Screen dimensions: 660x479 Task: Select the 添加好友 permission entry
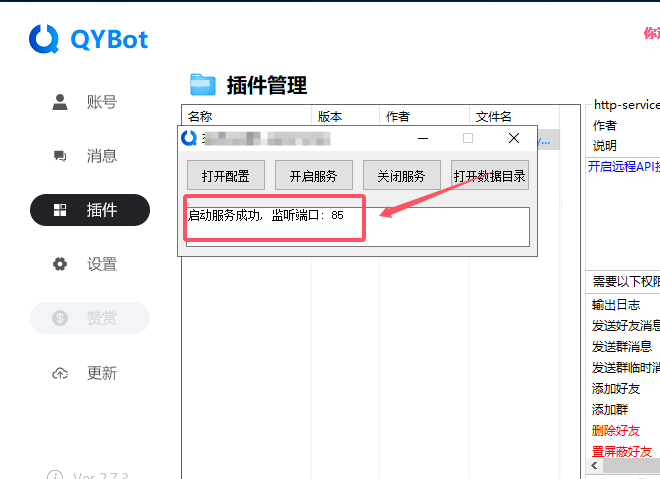(616, 389)
